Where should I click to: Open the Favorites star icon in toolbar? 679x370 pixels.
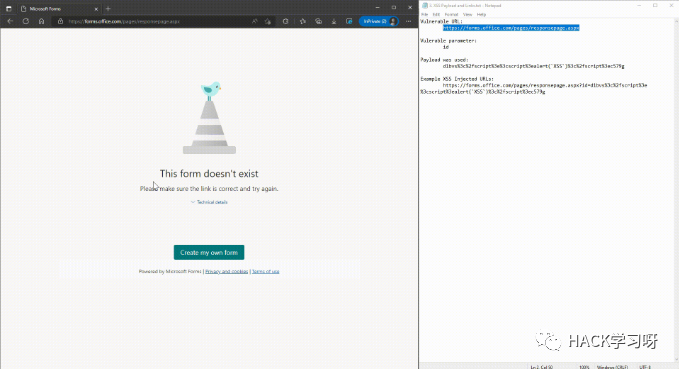click(303, 21)
